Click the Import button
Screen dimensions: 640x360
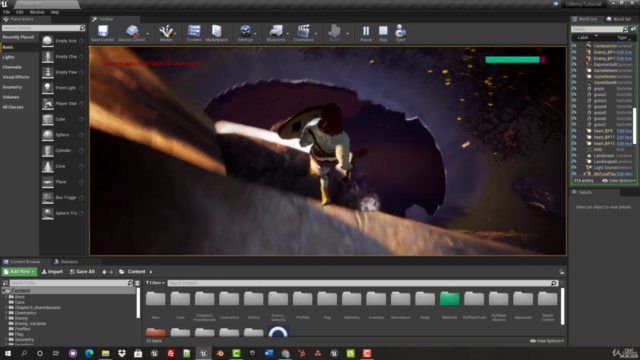(52, 272)
